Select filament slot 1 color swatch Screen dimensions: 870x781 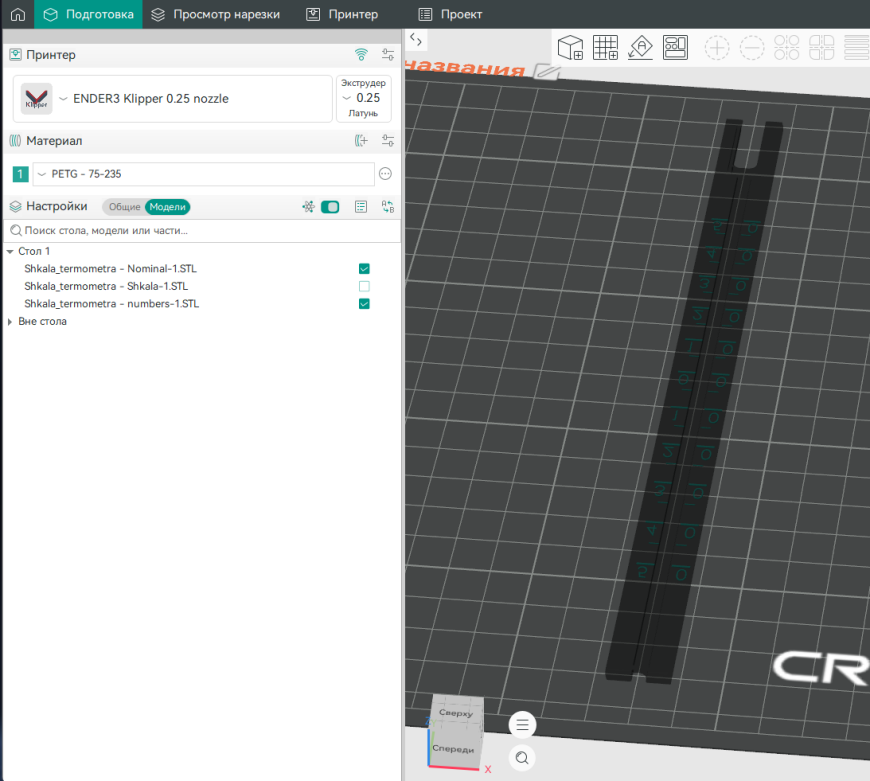[21, 174]
